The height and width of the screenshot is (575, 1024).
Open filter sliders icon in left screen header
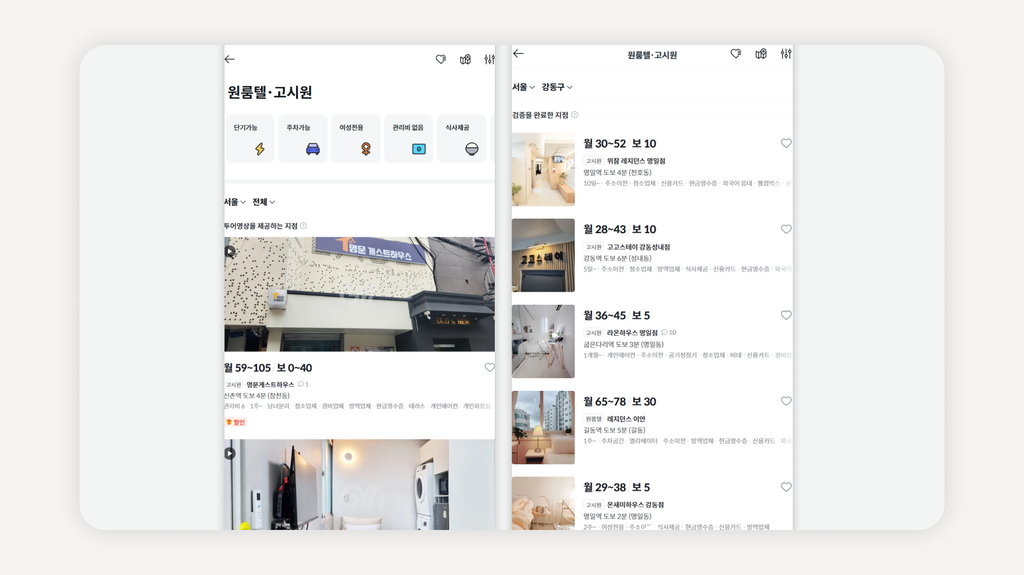[489, 59]
